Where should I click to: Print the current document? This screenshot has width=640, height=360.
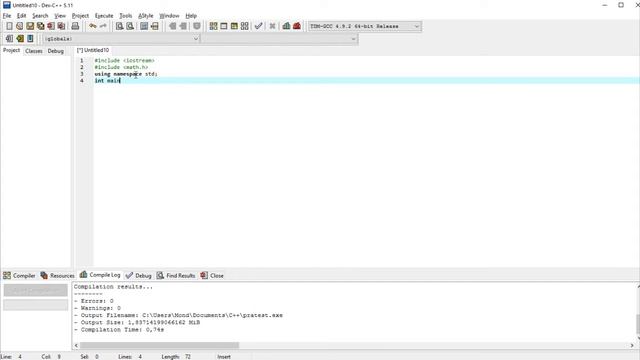75,26
